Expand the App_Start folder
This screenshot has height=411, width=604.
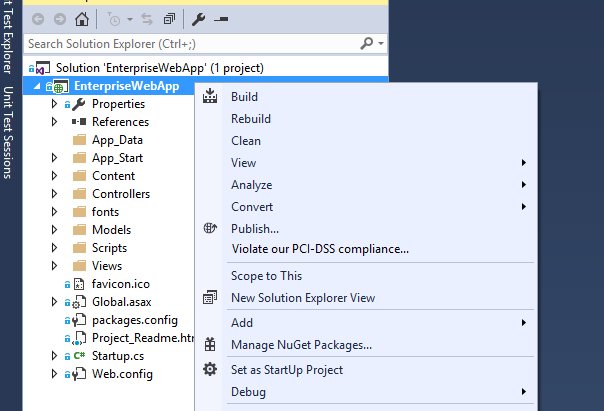pyautogui.click(x=54, y=158)
